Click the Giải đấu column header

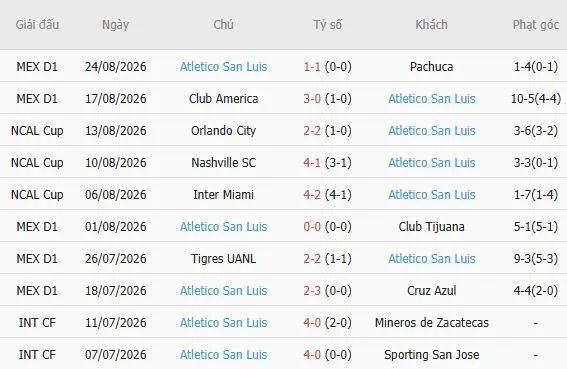pyautogui.click(x=37, y=25)
